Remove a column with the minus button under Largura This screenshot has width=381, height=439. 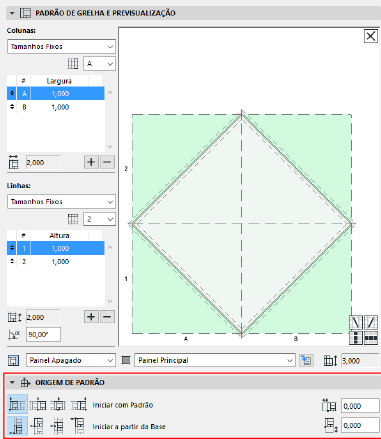click(x=107, y=162)
